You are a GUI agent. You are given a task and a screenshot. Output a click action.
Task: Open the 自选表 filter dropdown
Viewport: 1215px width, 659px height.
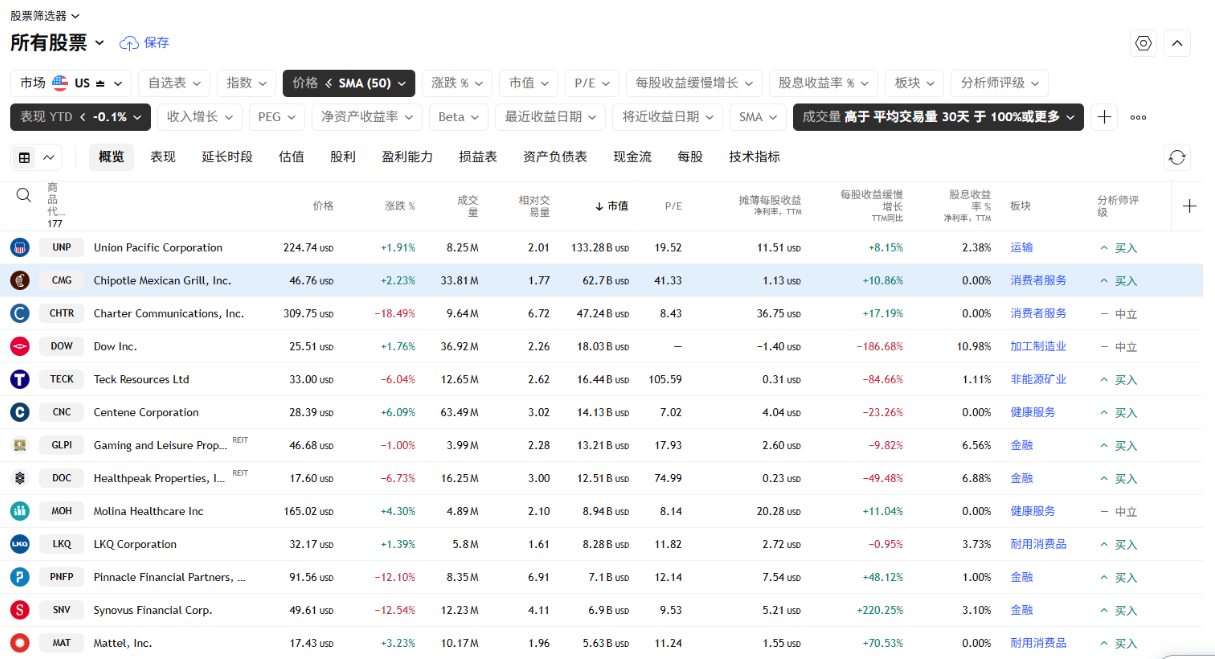[174, 83]
